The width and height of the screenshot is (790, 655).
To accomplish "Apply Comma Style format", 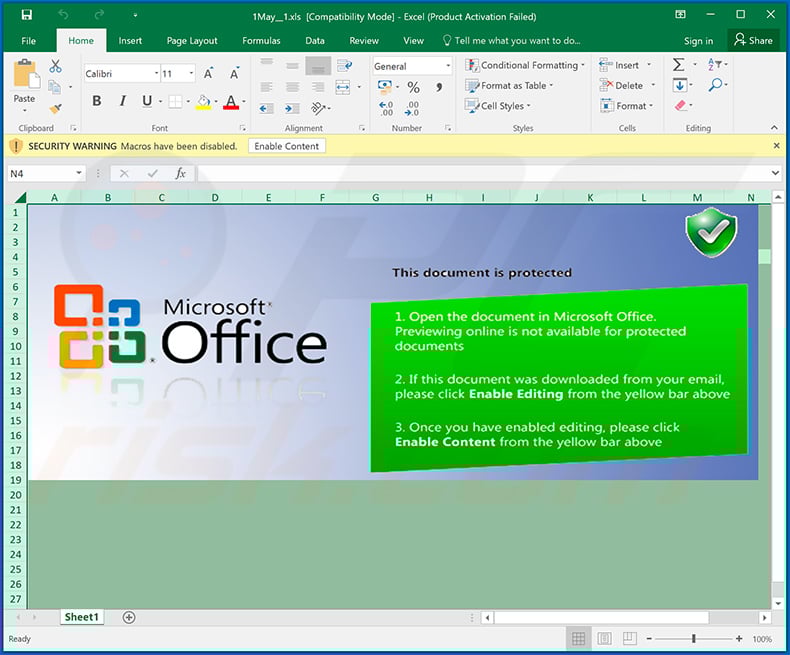I will pyautogui.click(x=439, y=87).
